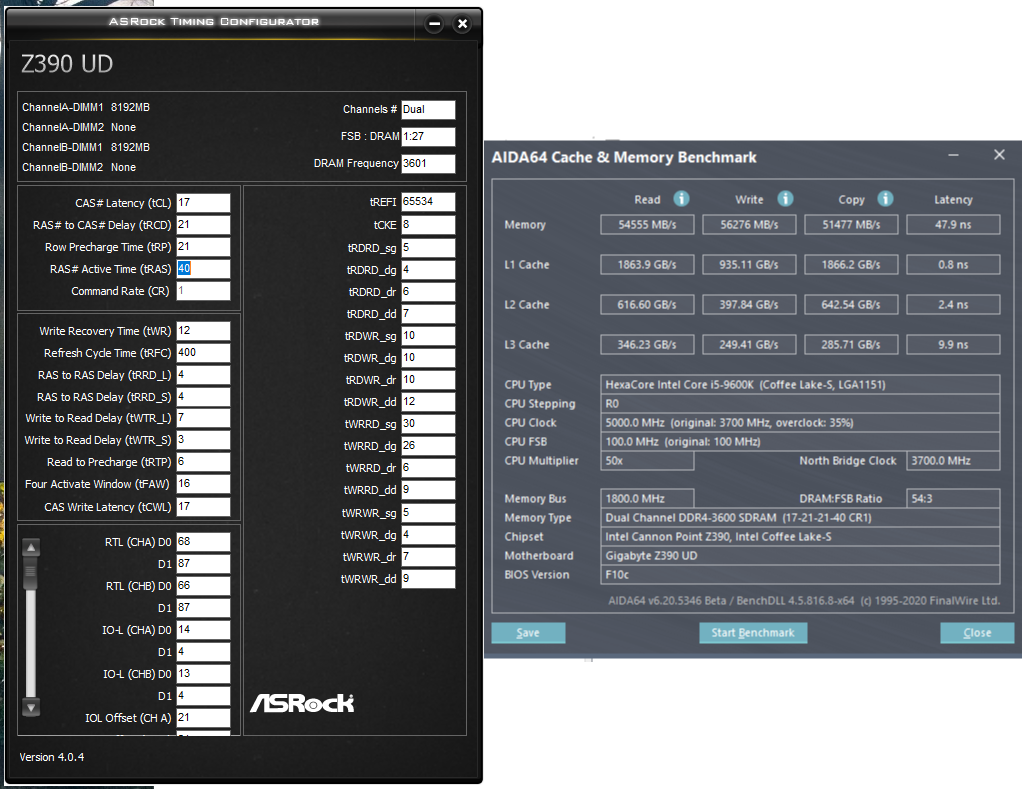Click the FSB : DRAM ratio field
Image resolution: width=1022 pixels, height=789 pixels.
click(x=428, y=137)
